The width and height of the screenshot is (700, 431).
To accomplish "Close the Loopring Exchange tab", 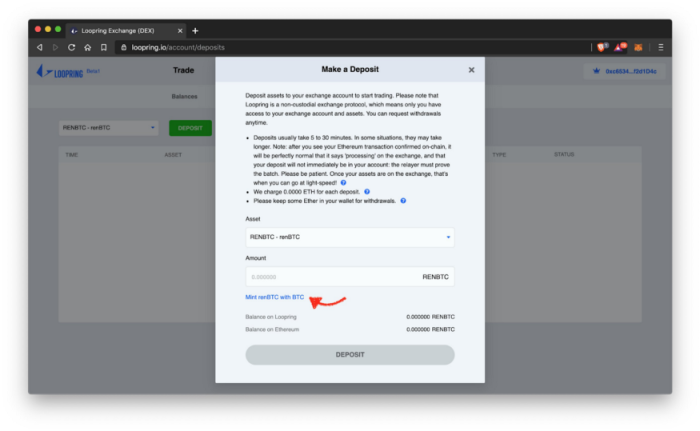I will (180, 31).
